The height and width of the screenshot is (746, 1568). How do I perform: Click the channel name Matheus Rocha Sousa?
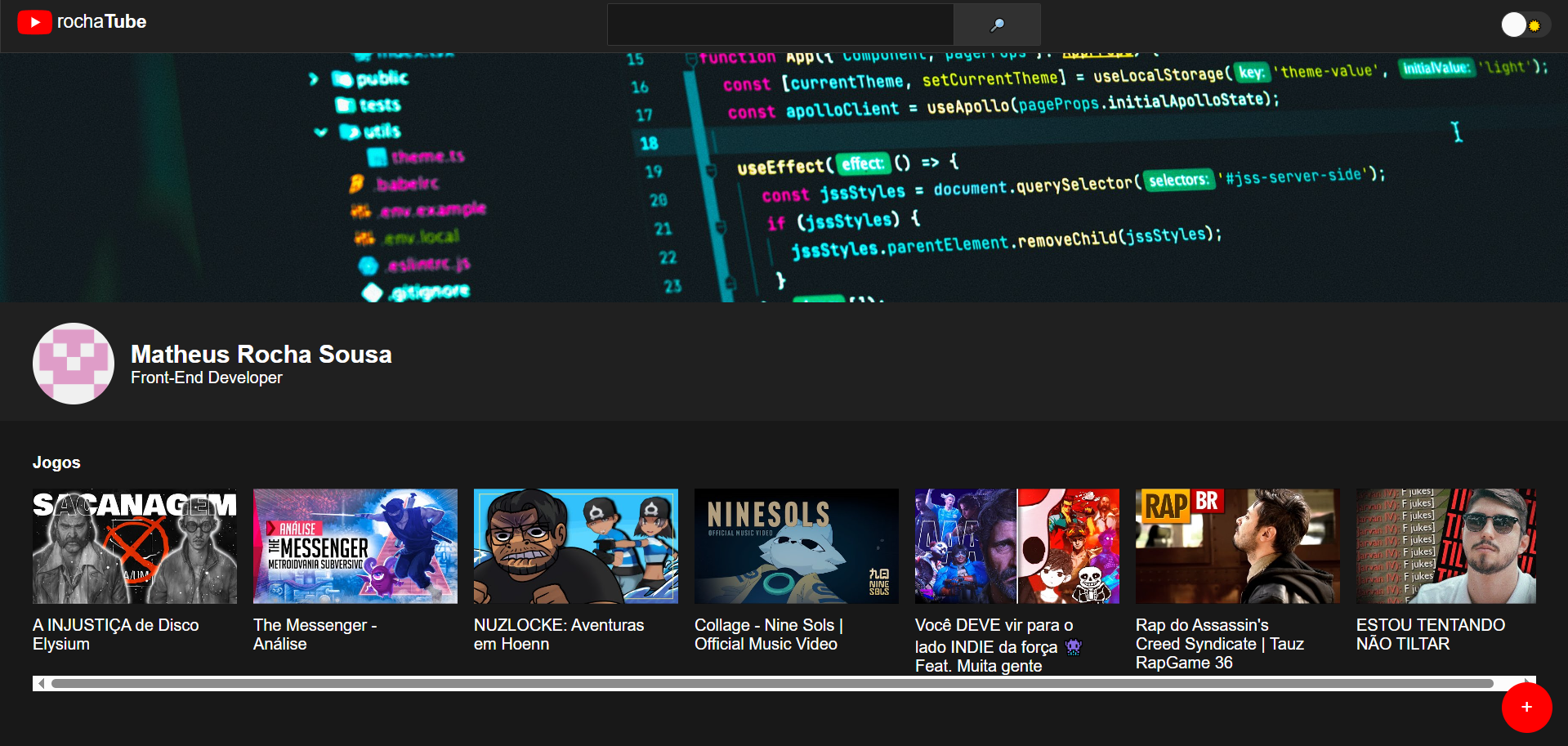[261, 355]
